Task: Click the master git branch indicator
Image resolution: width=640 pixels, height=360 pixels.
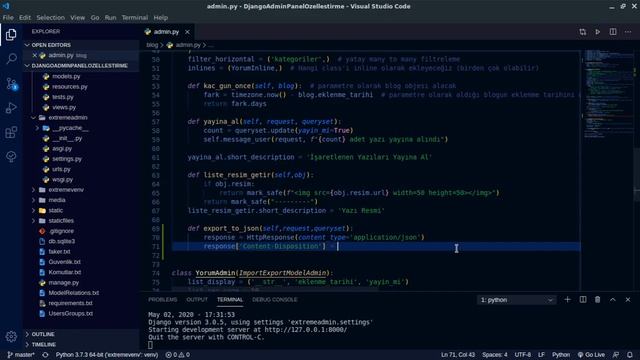Action: pos(21,355)
